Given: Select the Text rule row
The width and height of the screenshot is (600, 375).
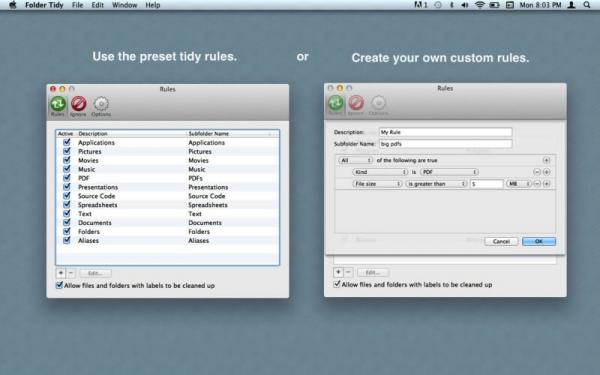Looking at the screenshot, I should (x=168, y=214).
